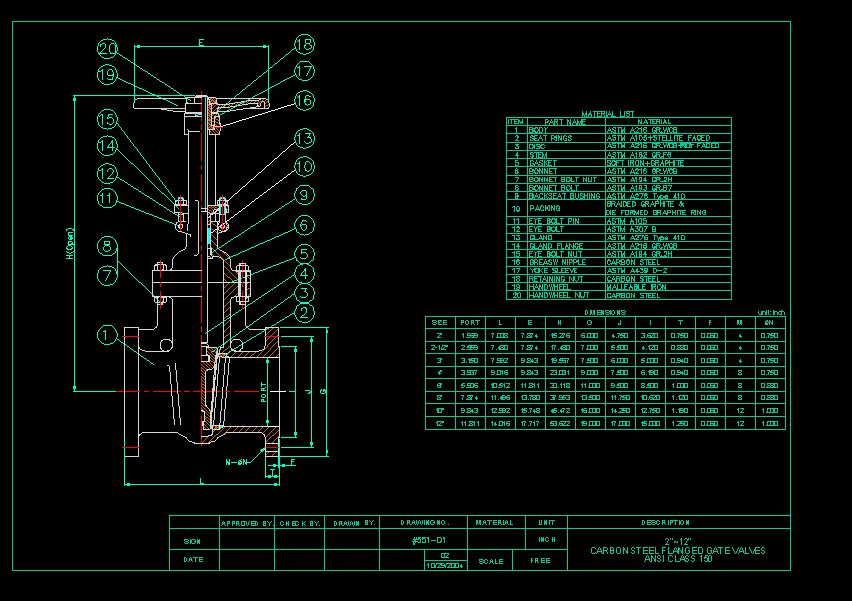
Task: Select the '2-1/2"' size row label
Action: (439, 348)
